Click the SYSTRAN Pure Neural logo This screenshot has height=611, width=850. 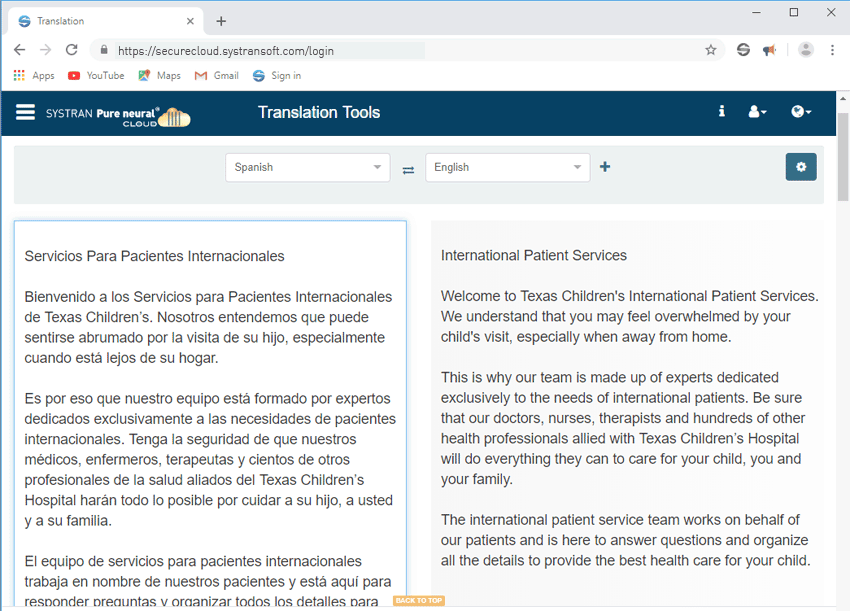point(120,114)
